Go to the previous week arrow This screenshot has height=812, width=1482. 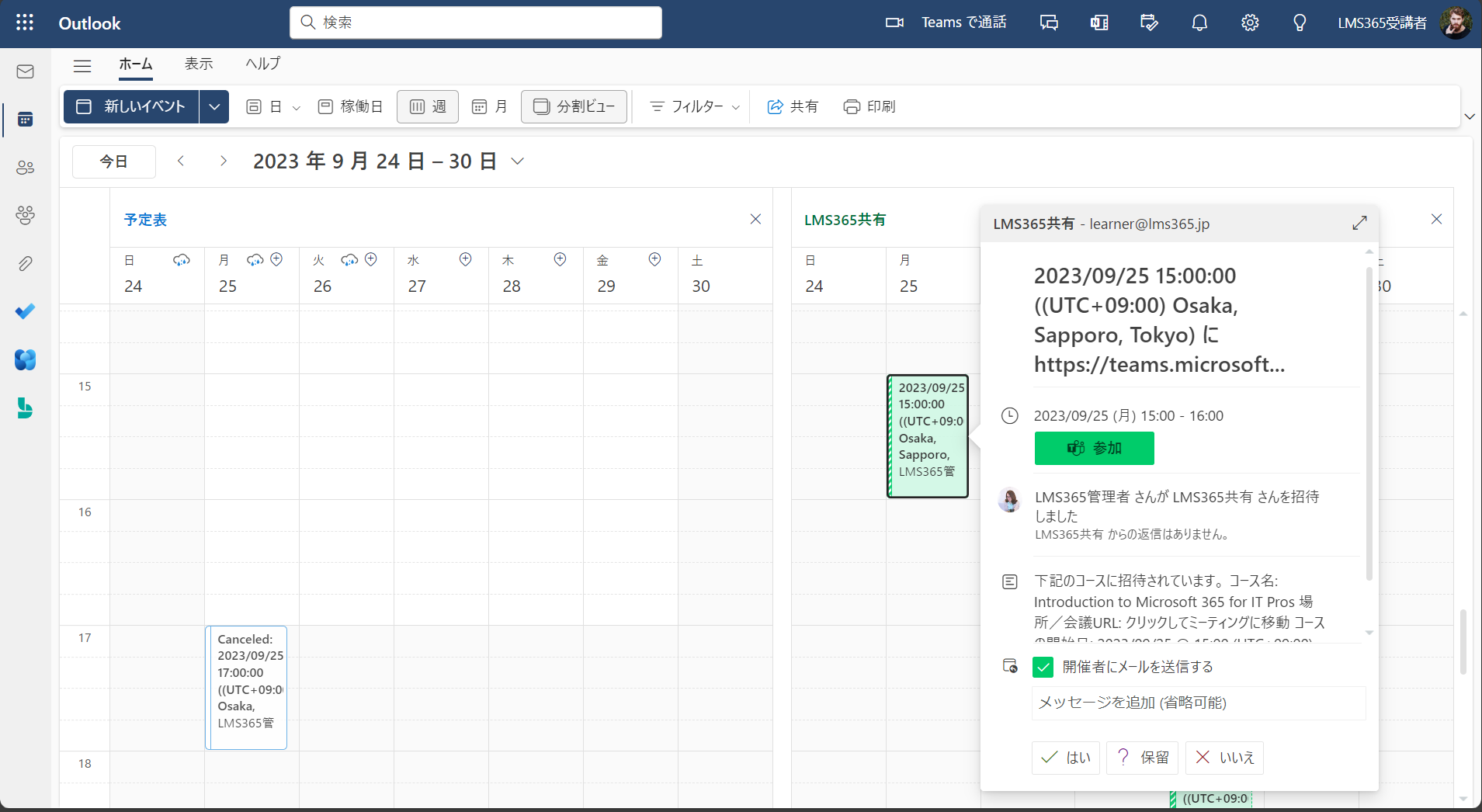pyautogui.click(x=181, y=161)
